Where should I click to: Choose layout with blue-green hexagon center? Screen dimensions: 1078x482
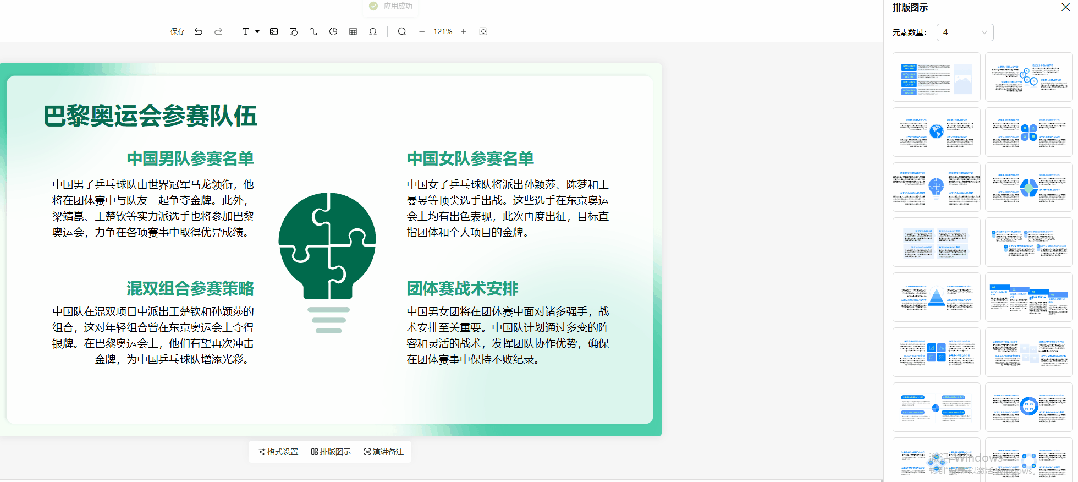click(x=1028, y=187)
